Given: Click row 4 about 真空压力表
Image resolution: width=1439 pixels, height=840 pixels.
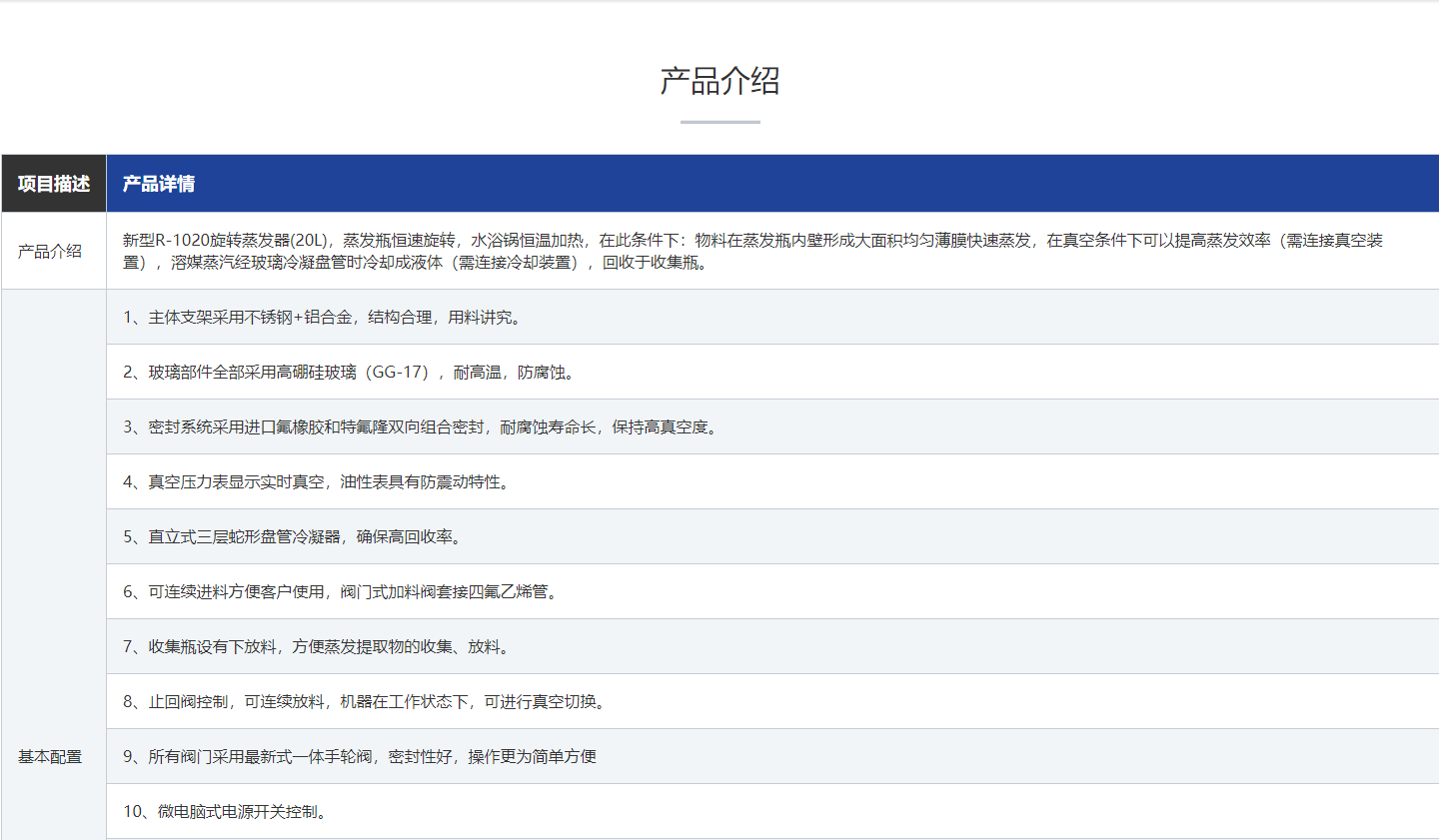Looking at the screenshot, I should pyautogui.click(x=316, y=482).
